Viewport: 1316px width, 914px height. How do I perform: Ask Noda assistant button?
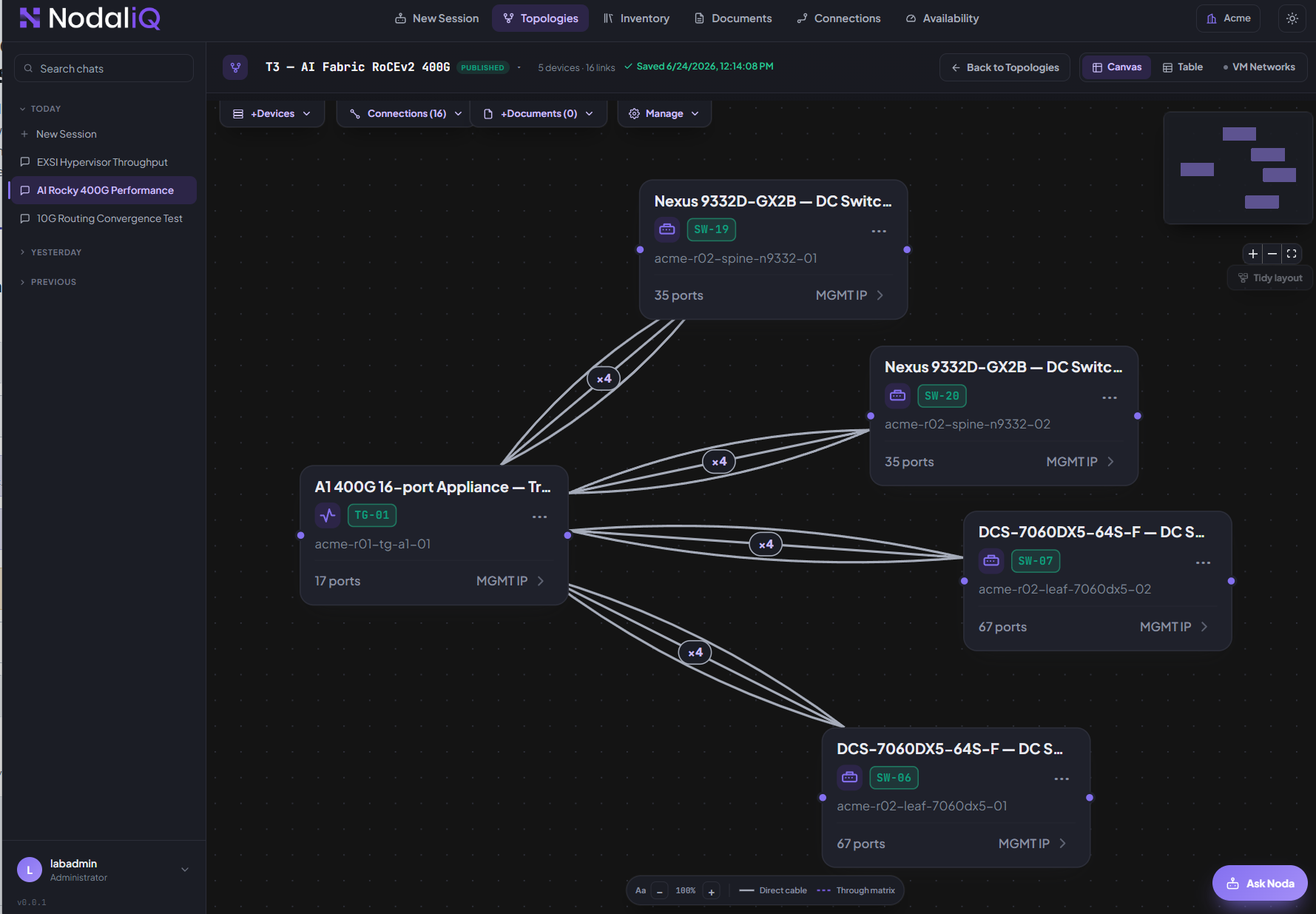tap(1260, 883)
